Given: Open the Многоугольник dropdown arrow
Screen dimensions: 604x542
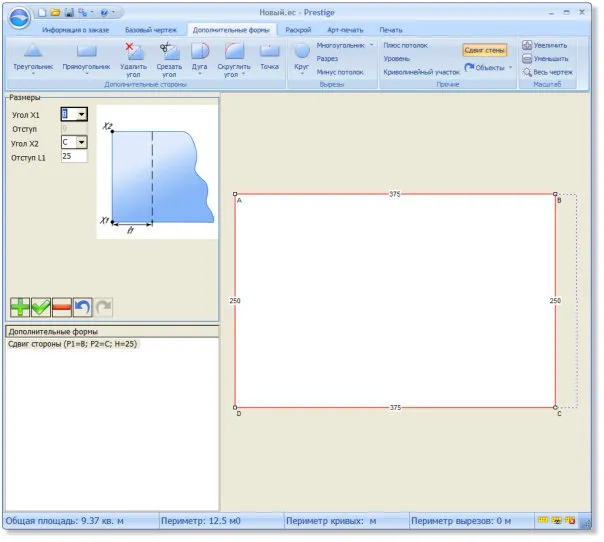Looking at the screenshot, I should (x=371, y=45).
